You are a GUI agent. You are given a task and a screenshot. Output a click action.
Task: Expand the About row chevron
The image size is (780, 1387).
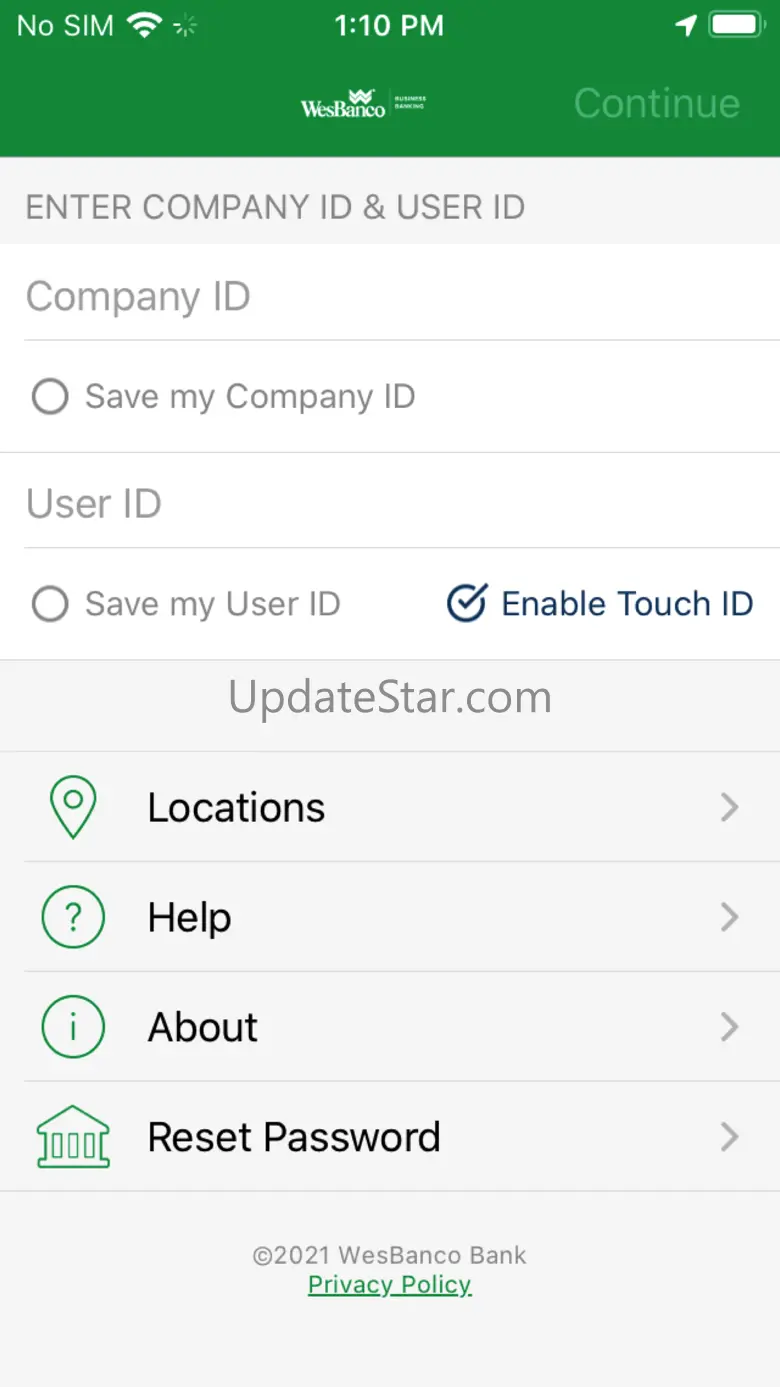pyautogui.click(x=730, y=1027)
